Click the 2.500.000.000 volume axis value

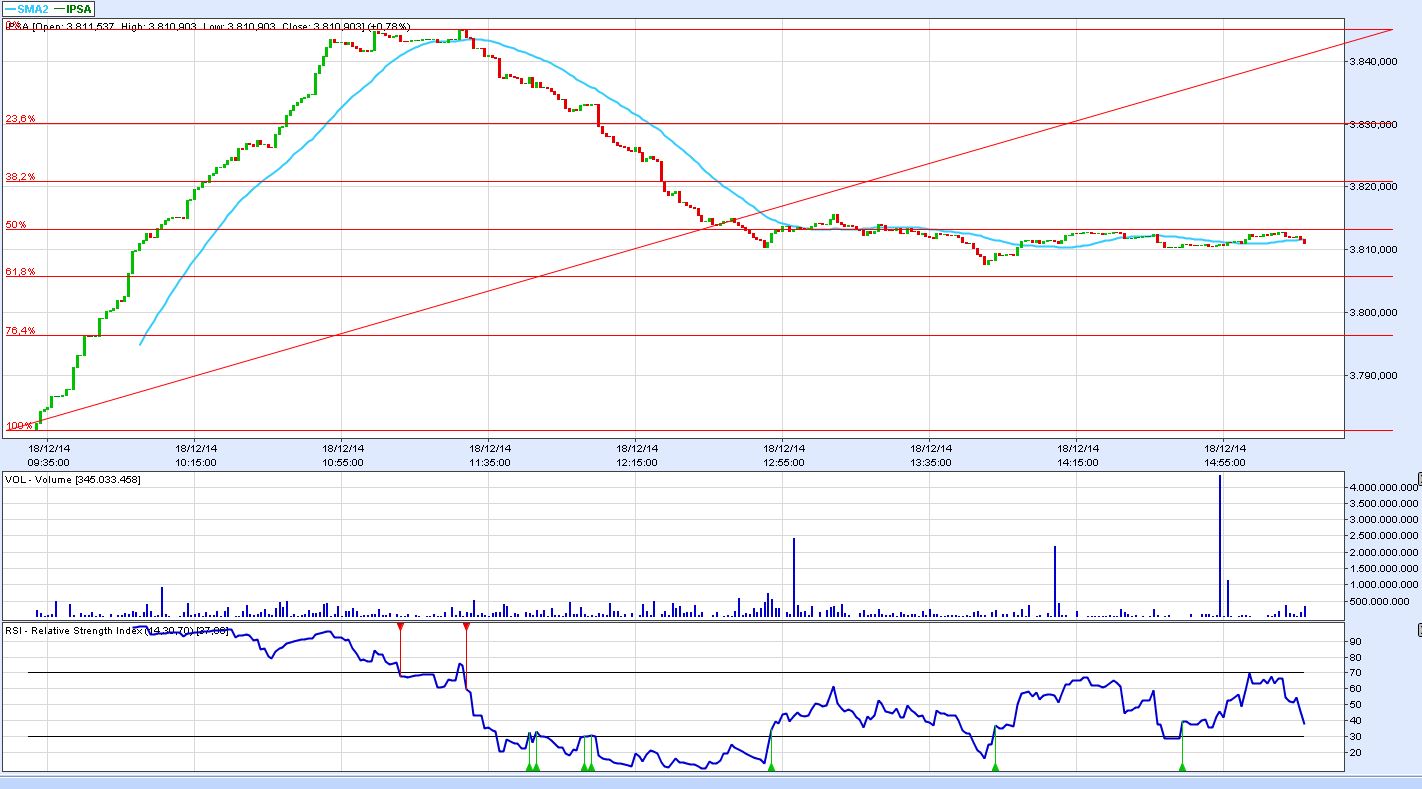coord(1385,536)
